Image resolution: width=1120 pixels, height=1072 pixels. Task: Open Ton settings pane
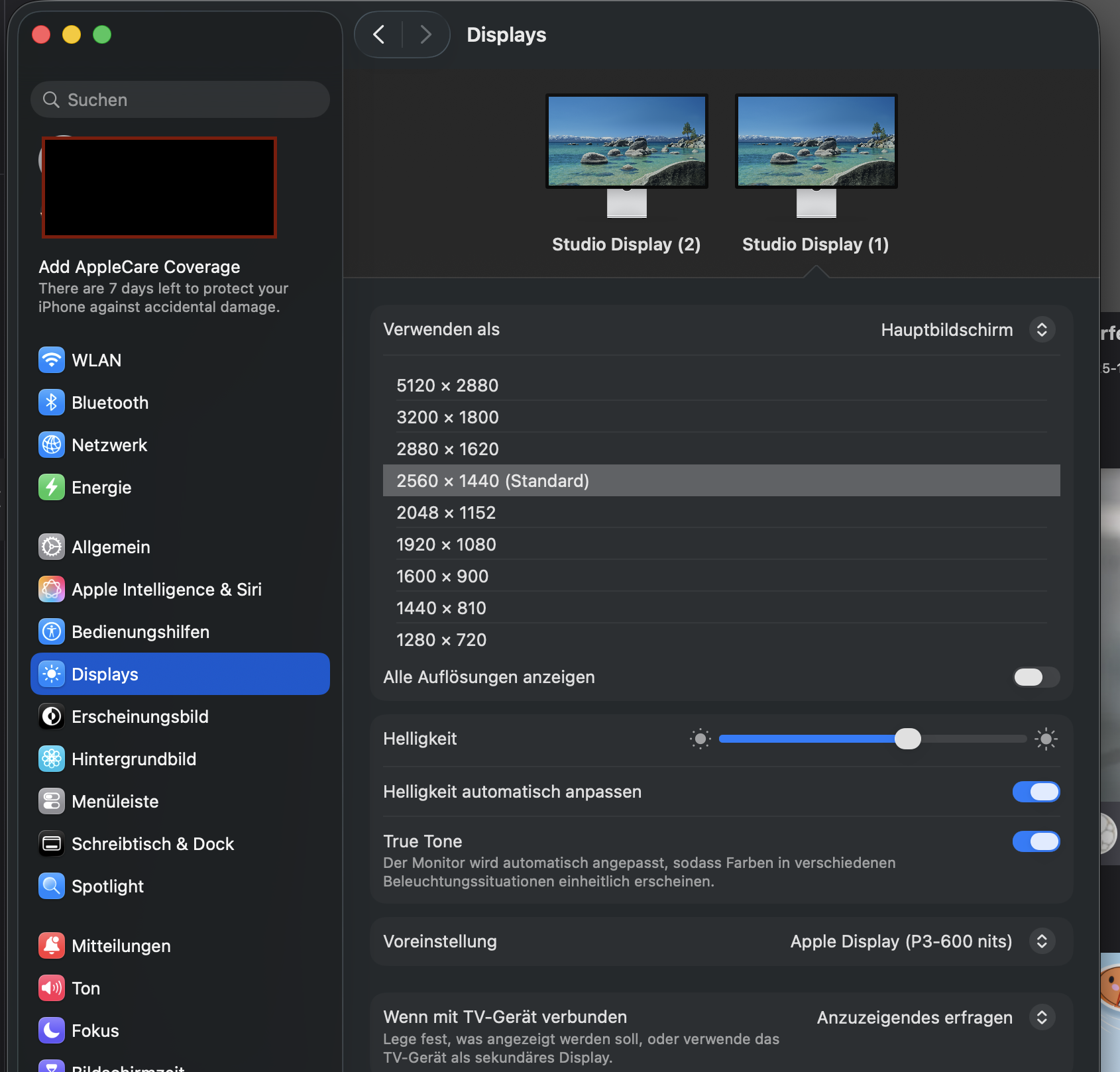pyautogui.click(x=180, y=988)
